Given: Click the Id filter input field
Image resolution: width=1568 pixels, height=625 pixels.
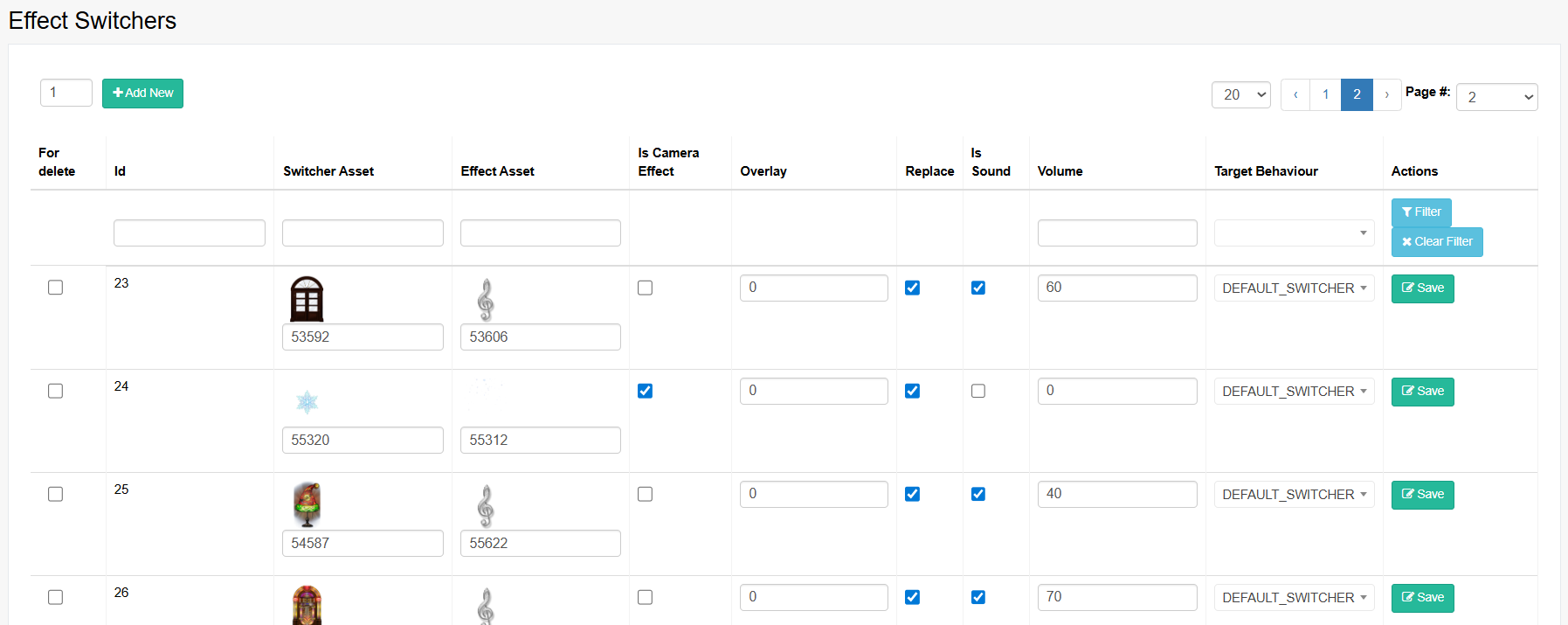Looking at the screenshot, I should [x=190, y=233].
